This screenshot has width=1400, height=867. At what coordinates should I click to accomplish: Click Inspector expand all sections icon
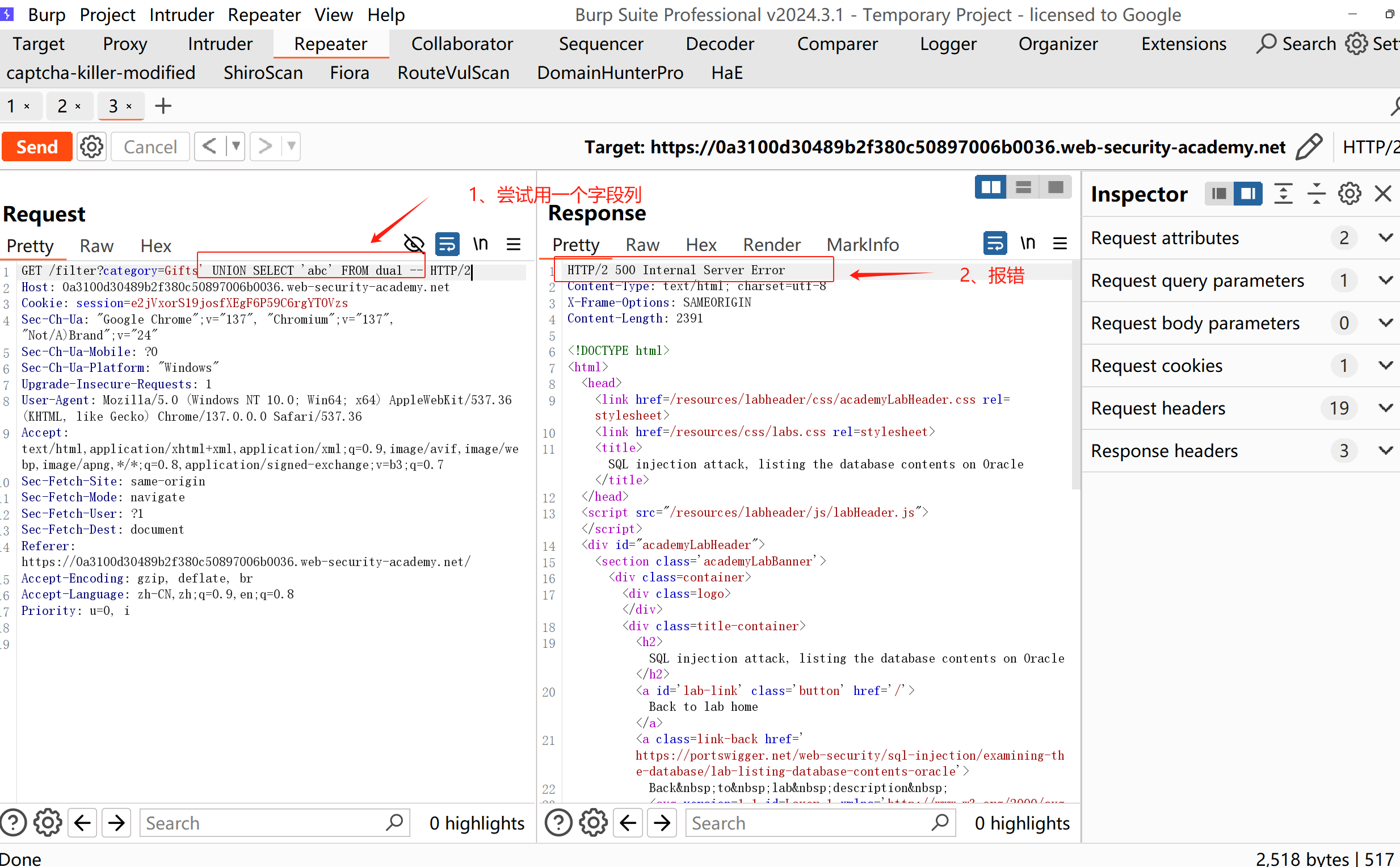1283,194
